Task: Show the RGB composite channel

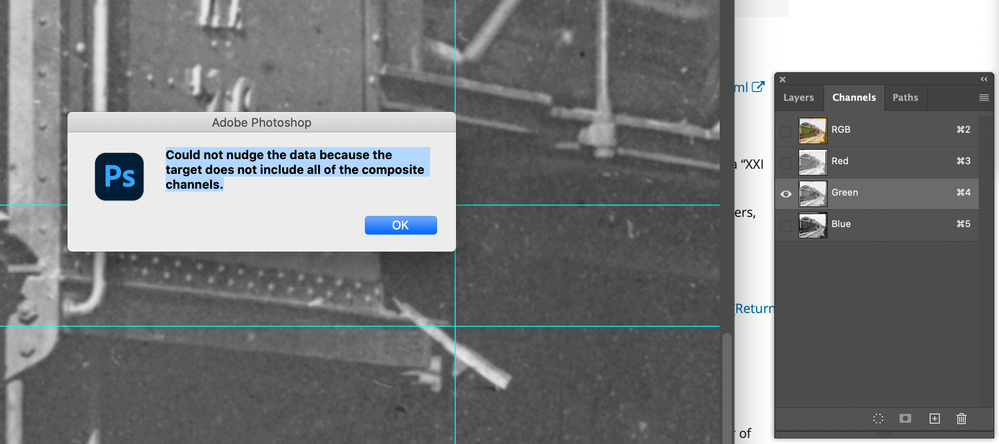Action: [x=786, y=131]
